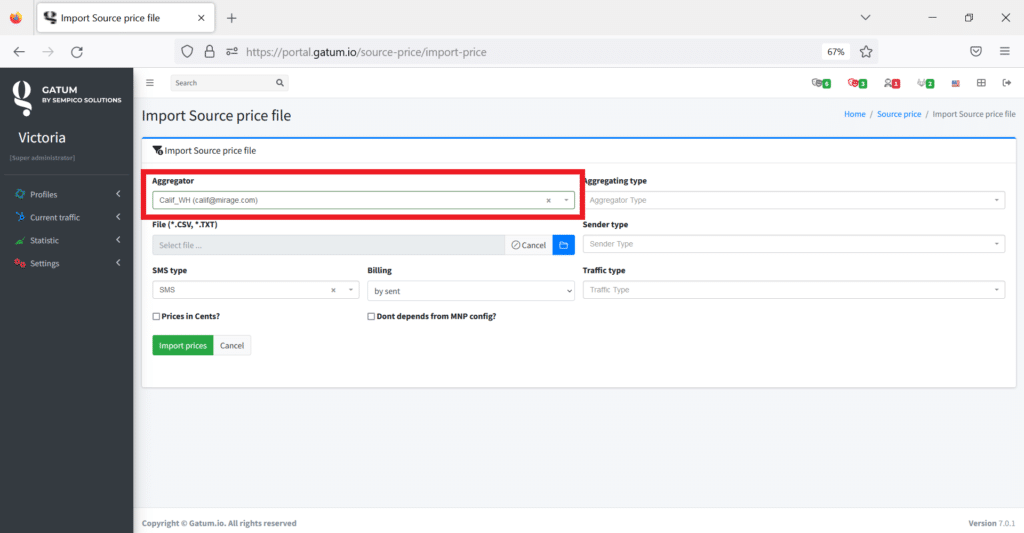Click the Source price breadcrumb link

(898, 115)
